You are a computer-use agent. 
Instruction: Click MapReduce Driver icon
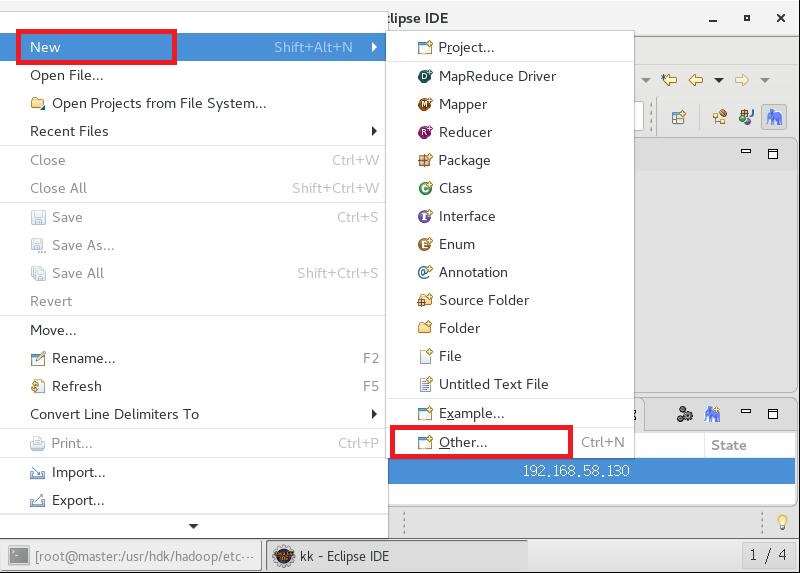tap(425, 76)
